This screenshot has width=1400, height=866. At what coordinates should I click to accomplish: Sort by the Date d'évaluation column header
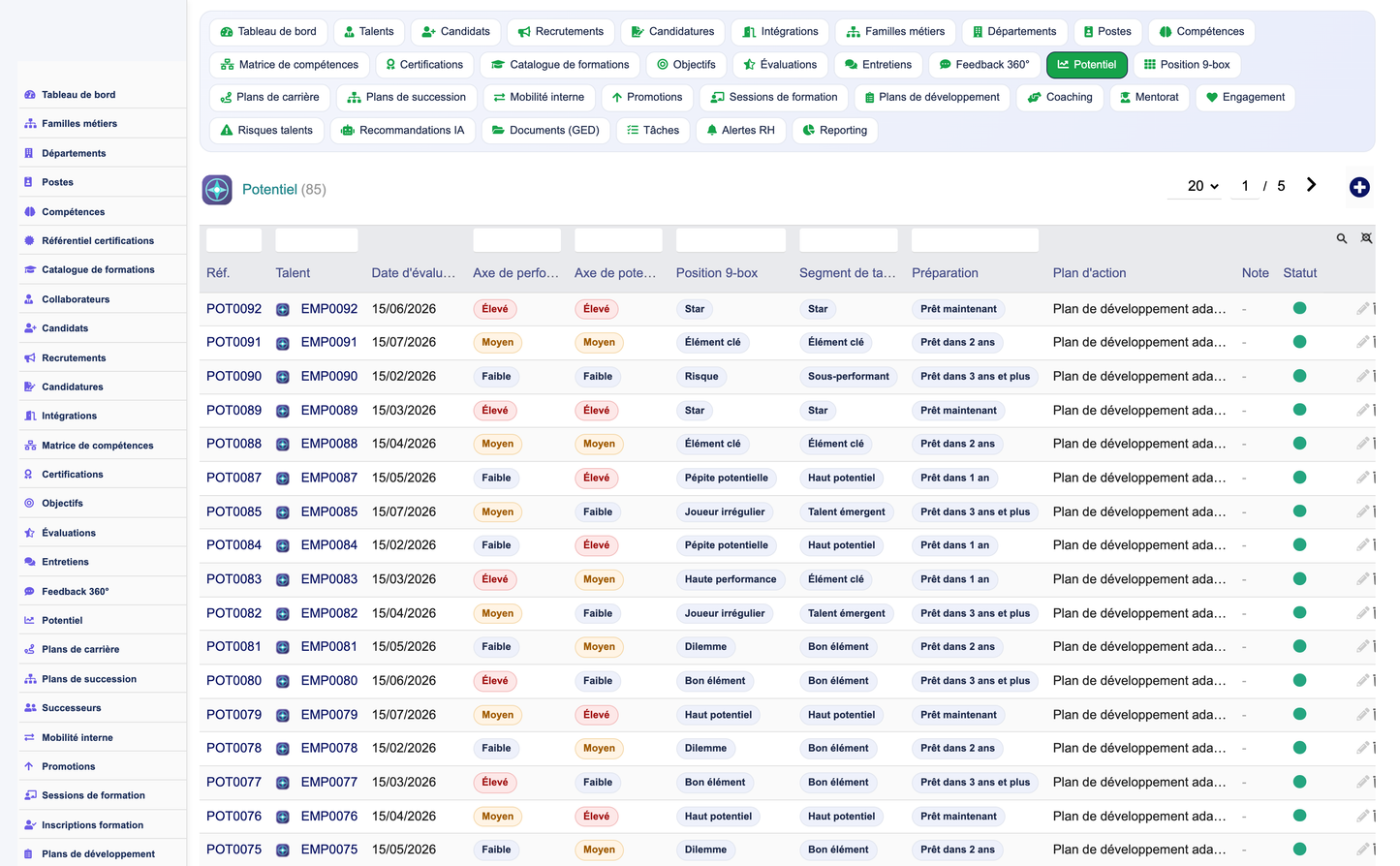(413, 273)
